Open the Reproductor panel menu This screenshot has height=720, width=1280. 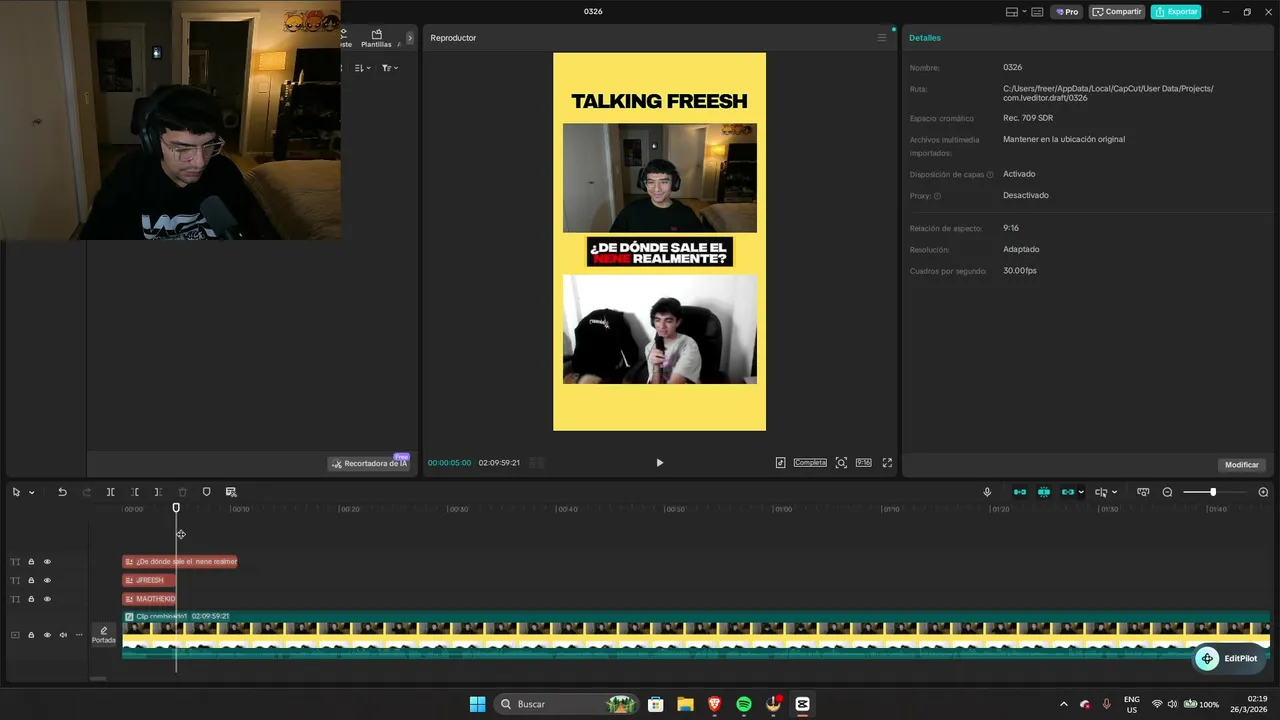click(882, 38)
